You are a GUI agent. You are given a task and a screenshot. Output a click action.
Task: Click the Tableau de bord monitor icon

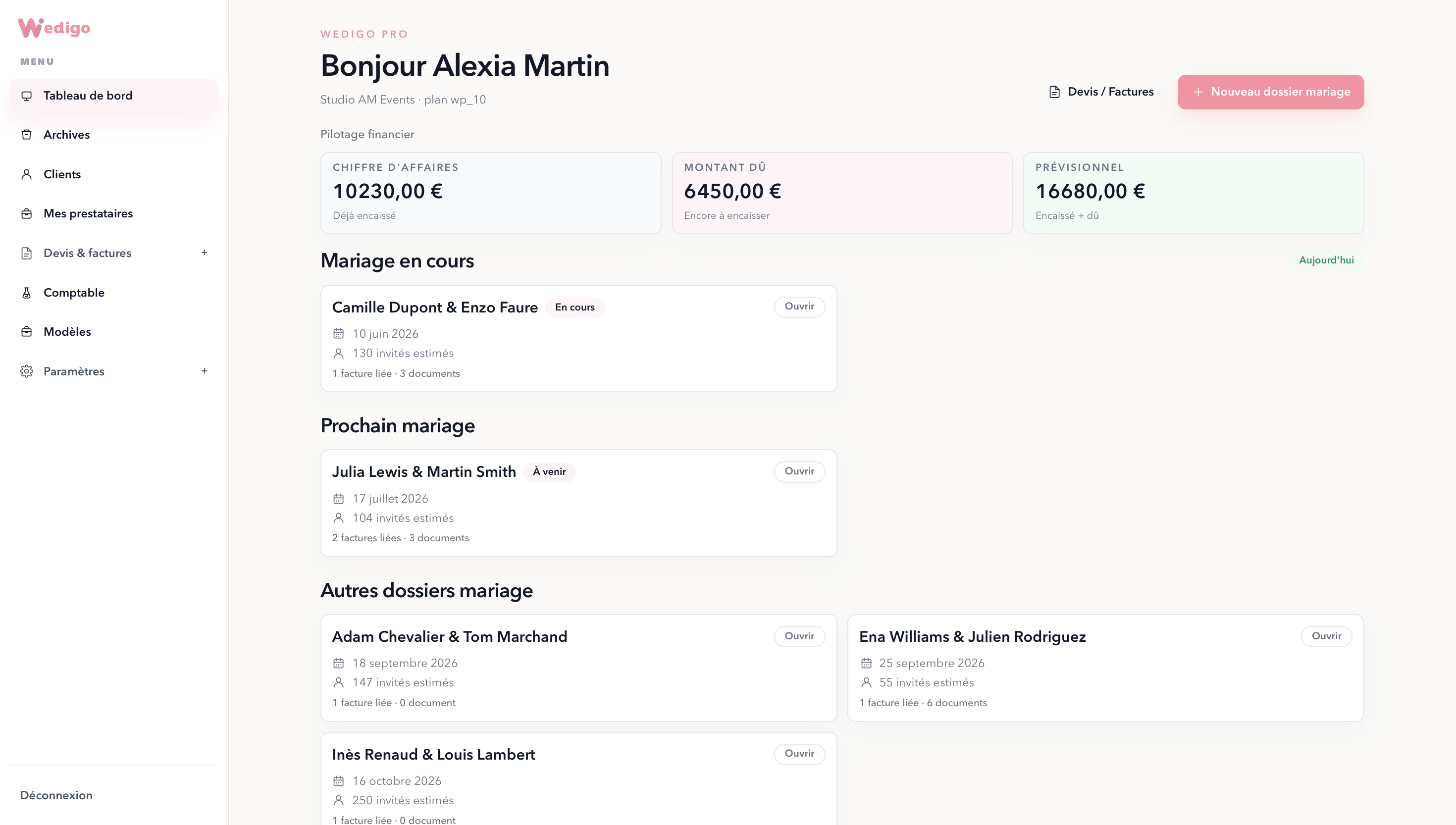[x=27, y=96]
